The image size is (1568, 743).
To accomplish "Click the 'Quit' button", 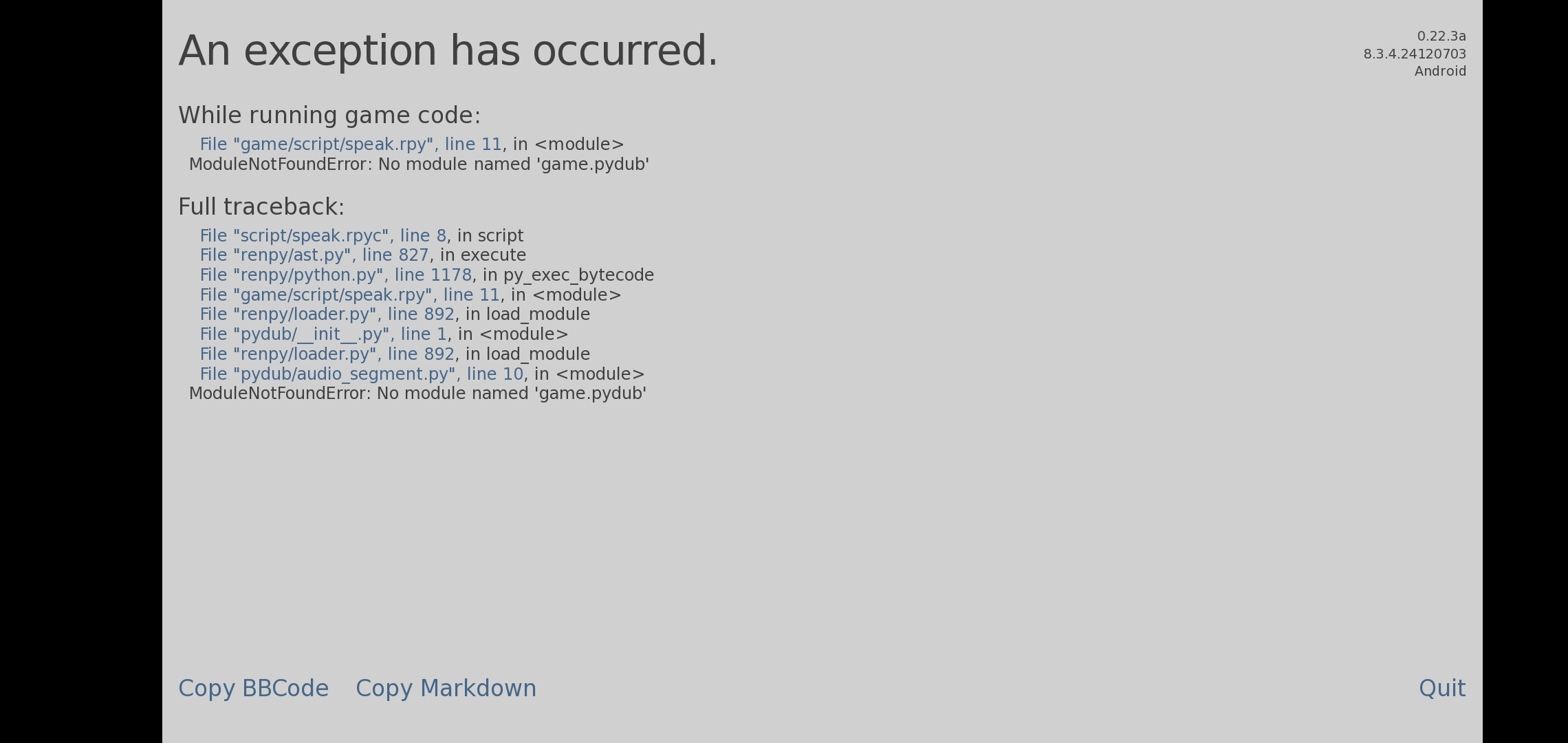I will pyautogui.click(x=1442, y=688).
